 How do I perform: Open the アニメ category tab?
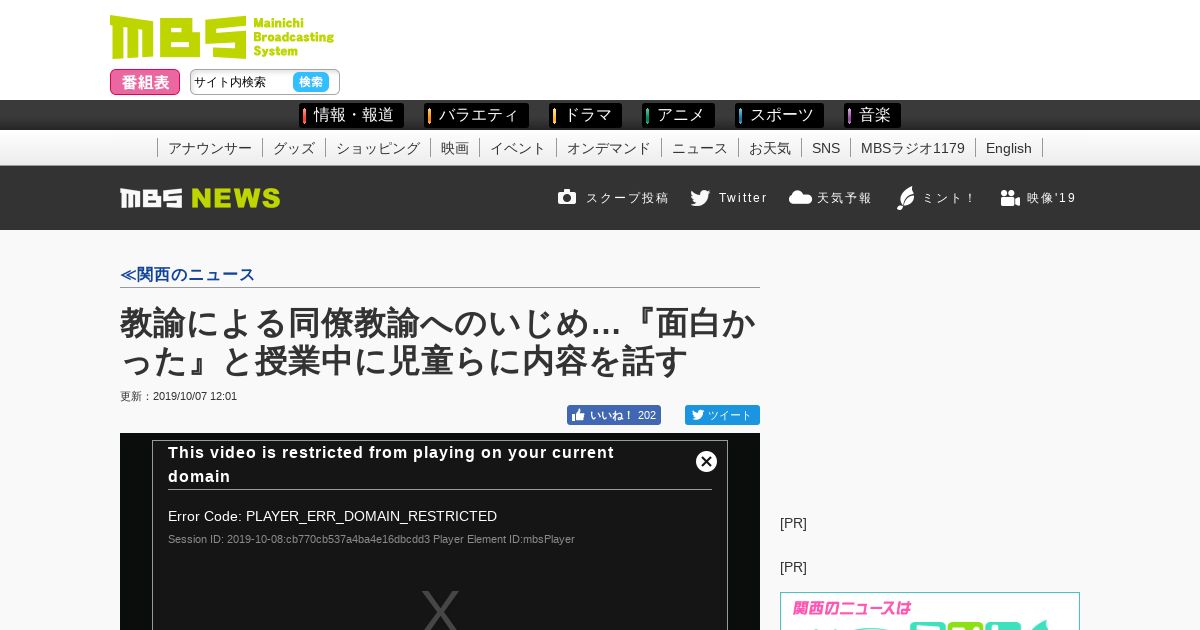pyautogui.click(x=678, y=115)
